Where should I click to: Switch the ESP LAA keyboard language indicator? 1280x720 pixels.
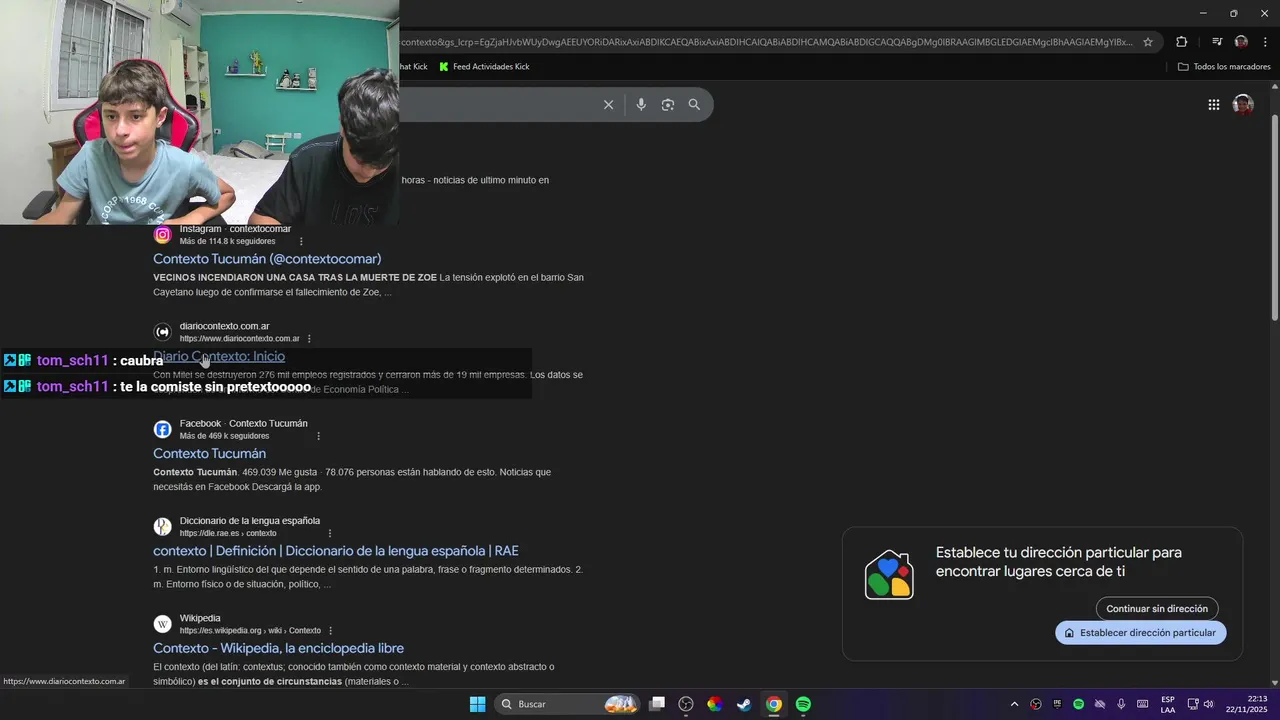(1168, 704)
